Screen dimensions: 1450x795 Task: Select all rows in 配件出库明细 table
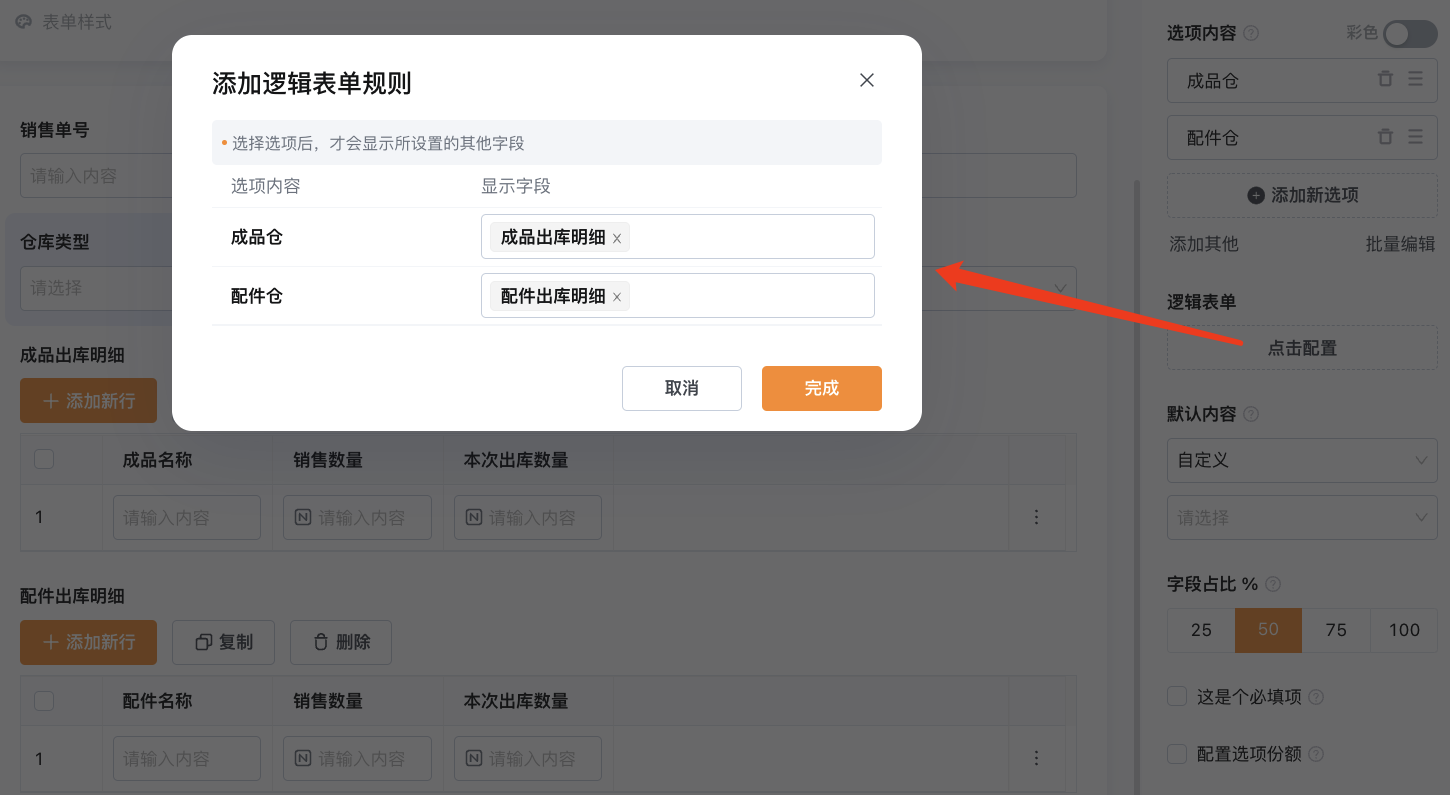[44, 701]
